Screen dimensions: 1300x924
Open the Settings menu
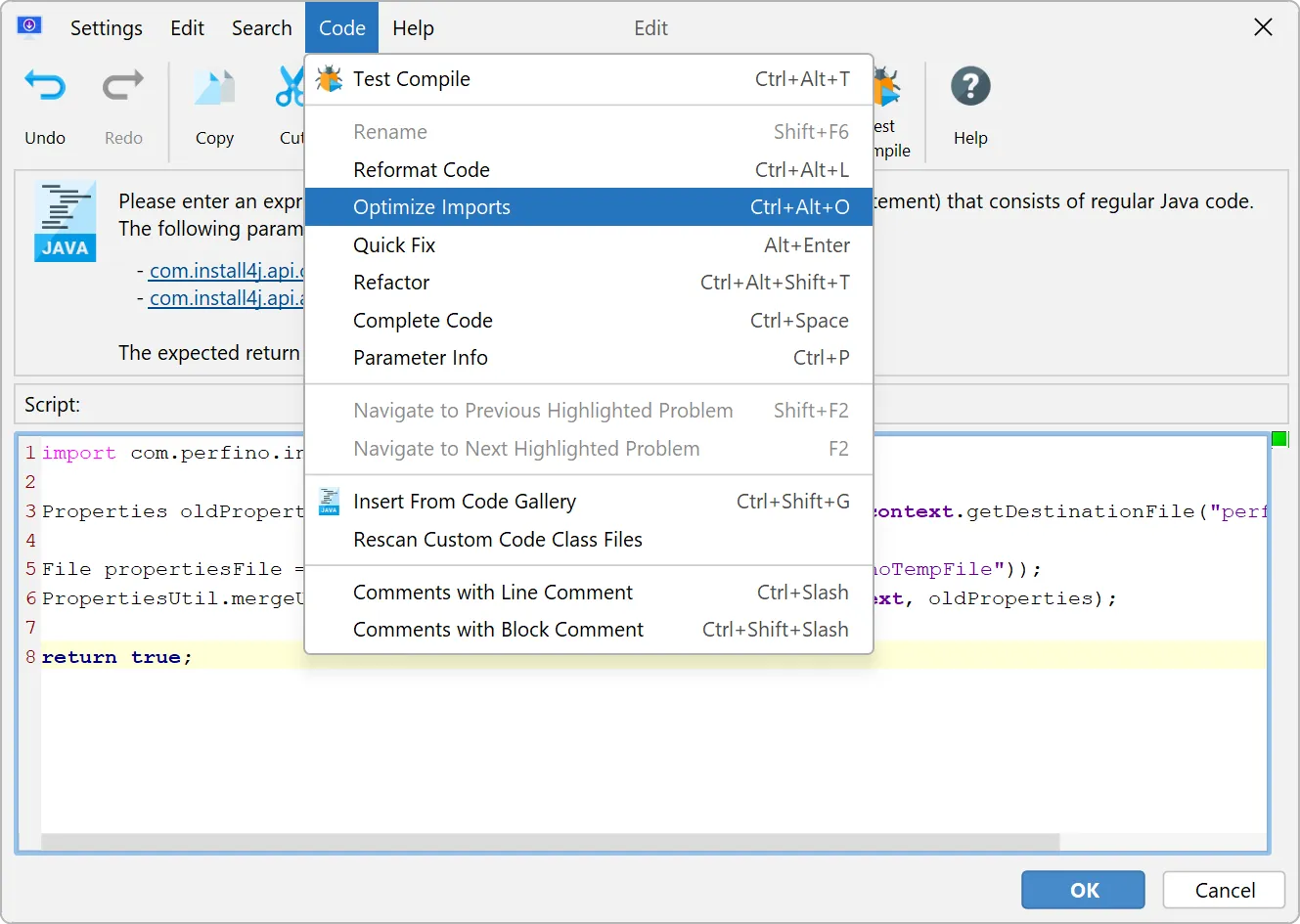click(x=107, y=28)
